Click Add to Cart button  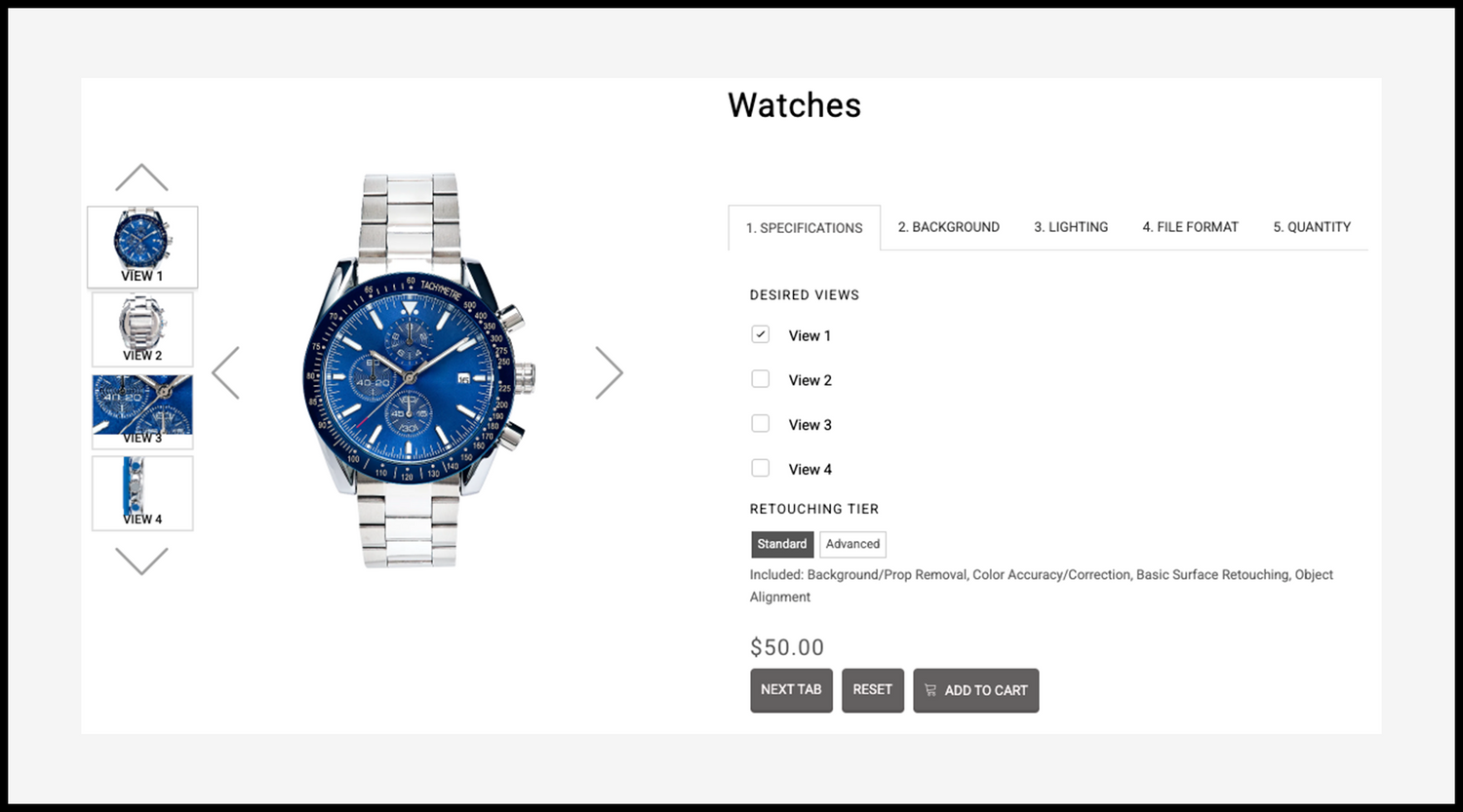[976, 690]
